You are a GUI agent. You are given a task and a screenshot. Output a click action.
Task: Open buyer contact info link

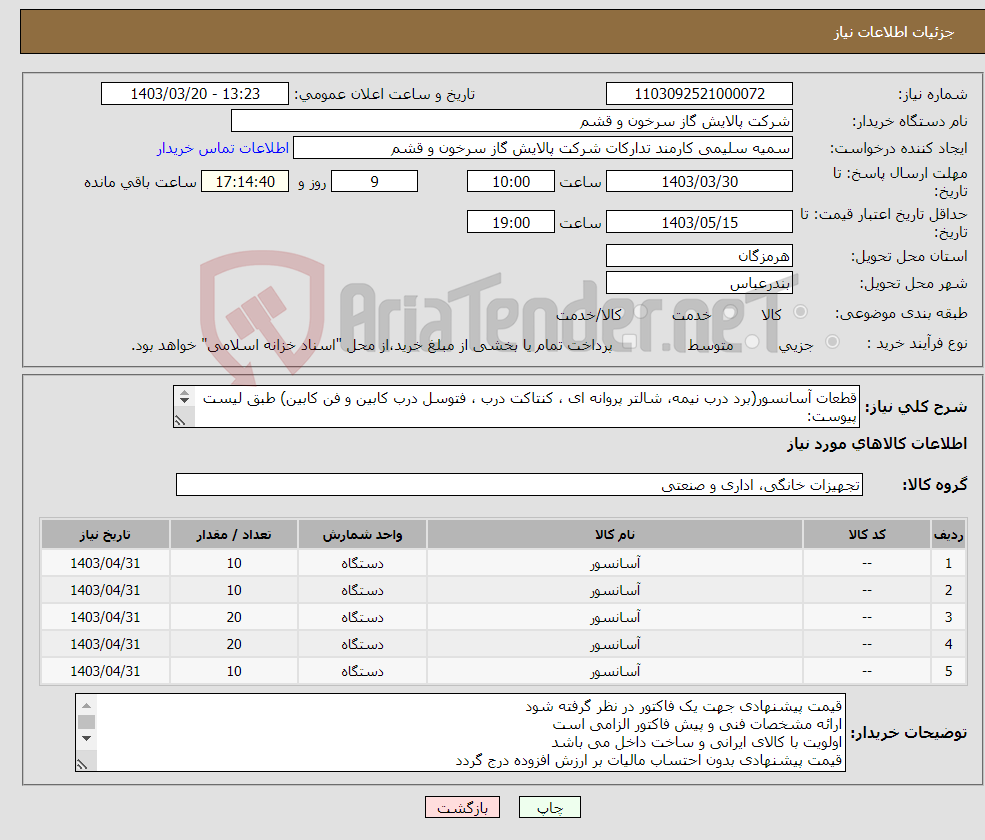click(223, 148)
